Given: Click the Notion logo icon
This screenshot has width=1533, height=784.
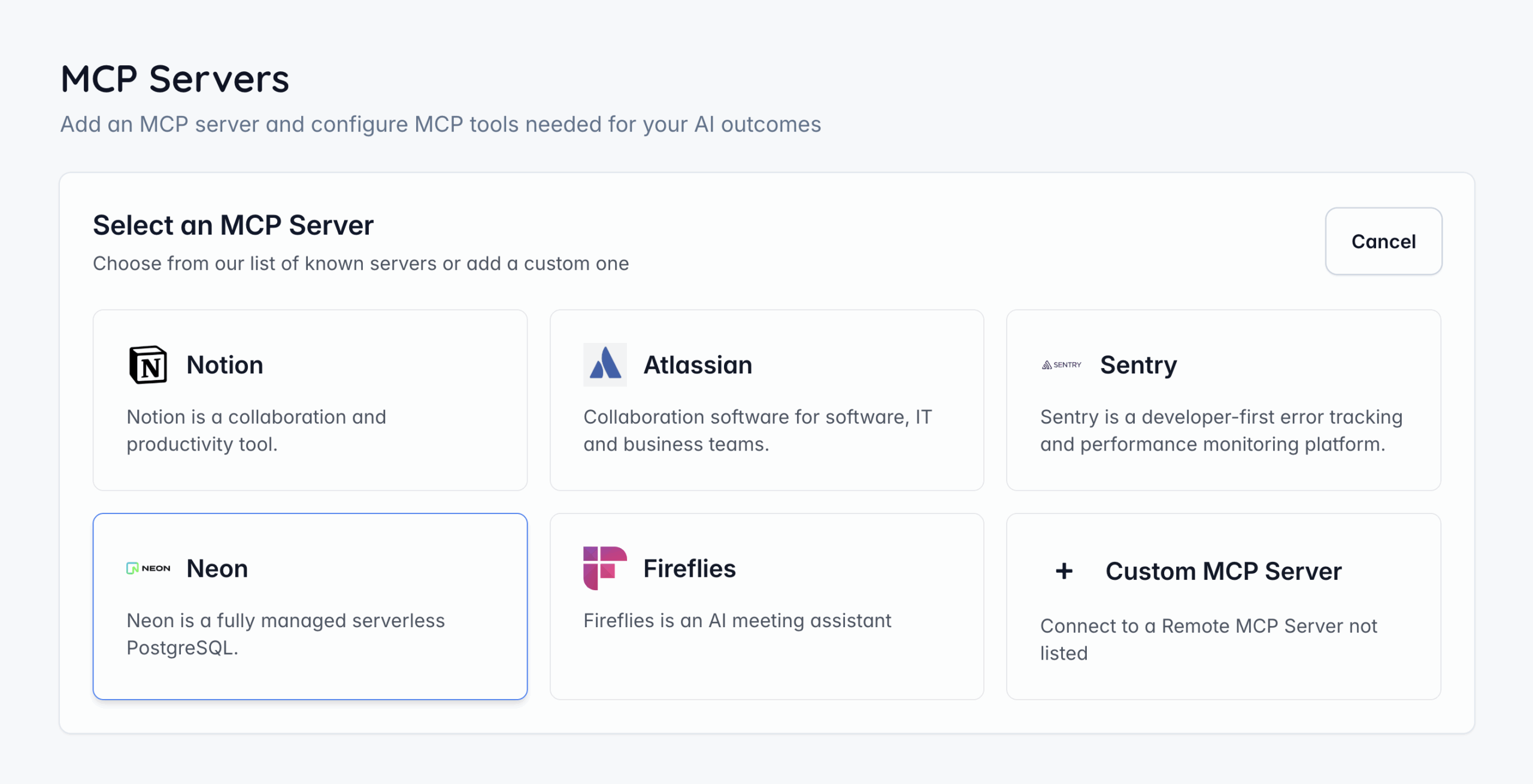Looking at the screenshot, I should click(x=146, y=364).
